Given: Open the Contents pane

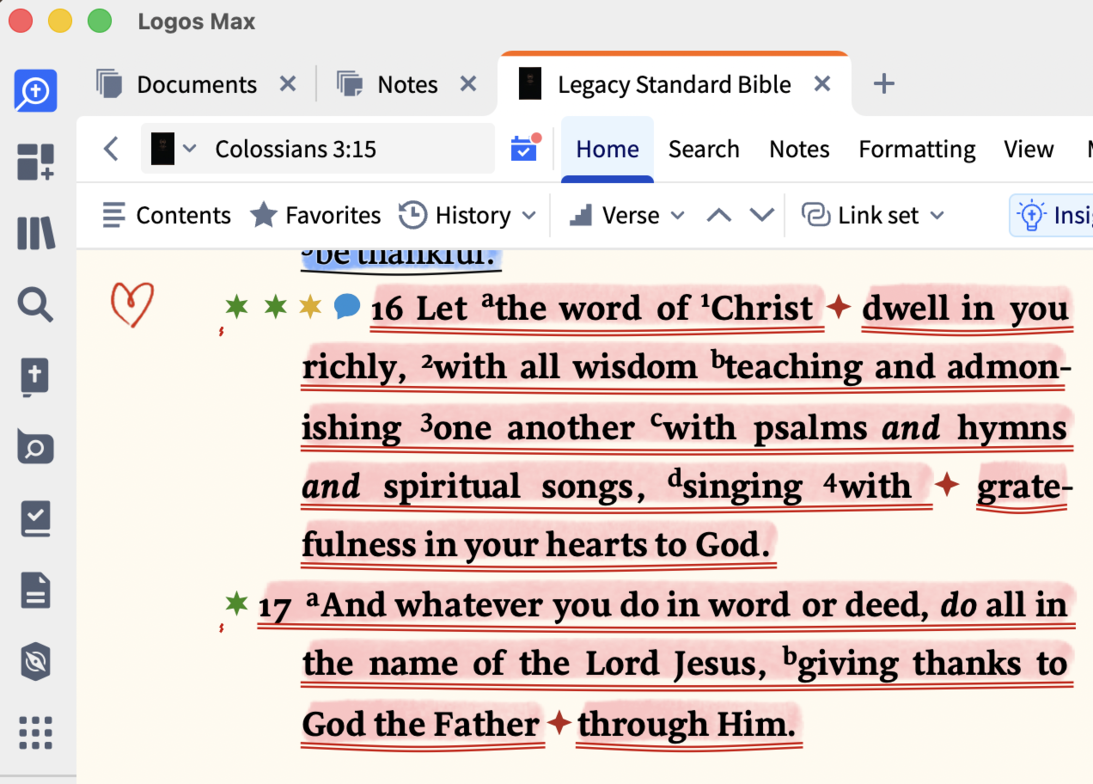Looking at the screenshot, I should 167,215.
